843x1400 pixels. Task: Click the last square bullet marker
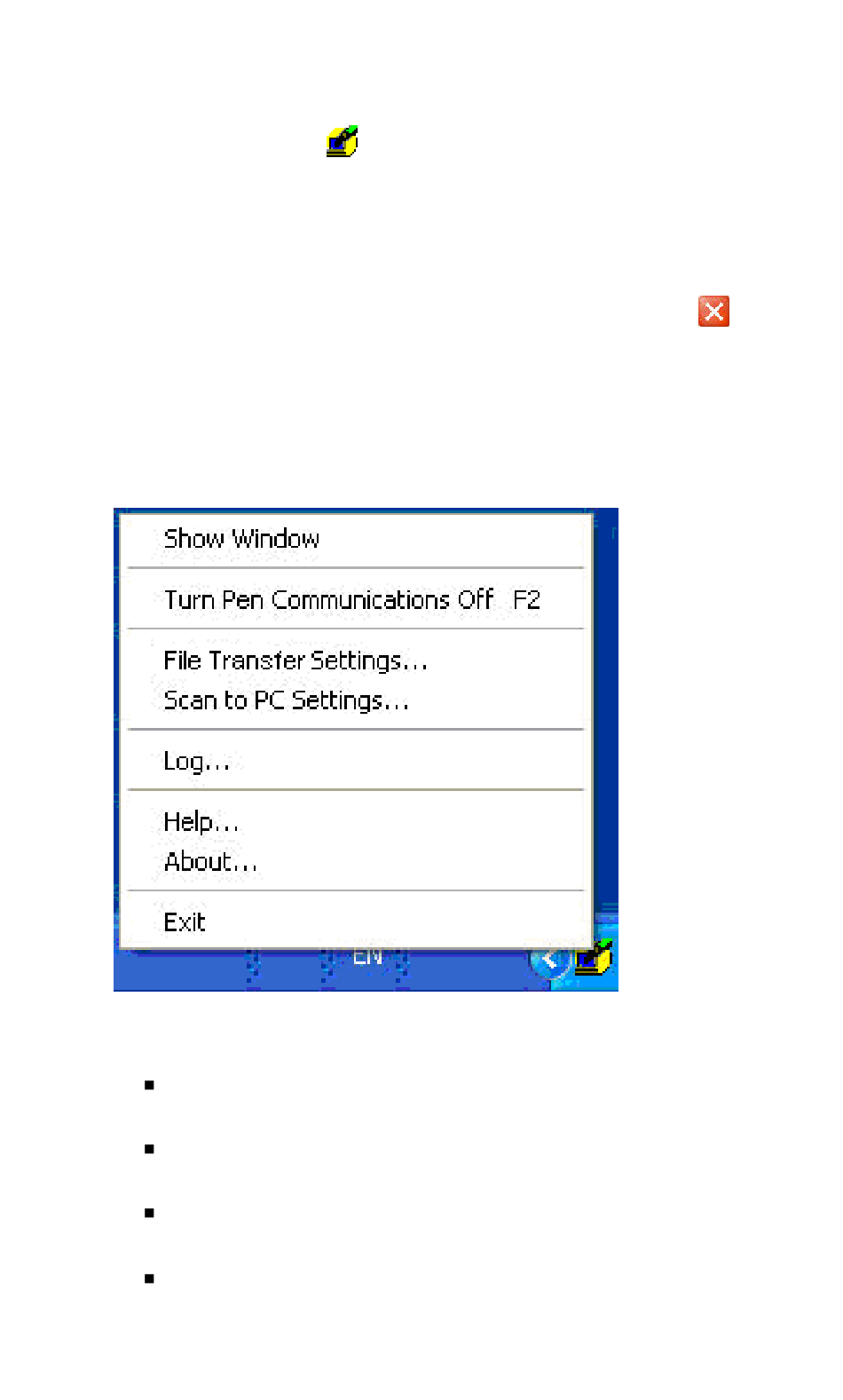coord(149,1278)
